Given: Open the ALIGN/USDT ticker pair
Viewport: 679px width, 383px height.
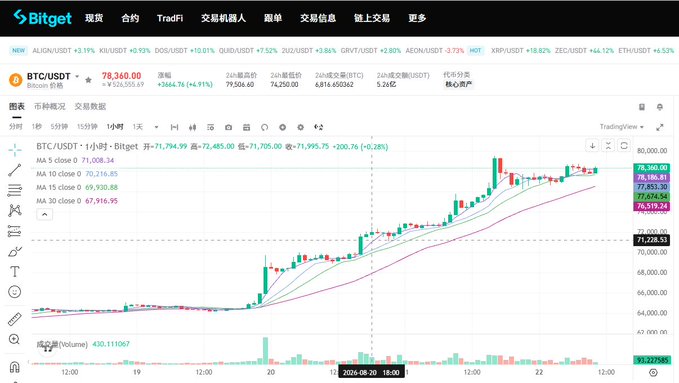Looking at the screenshot, I should coord(64,51).
